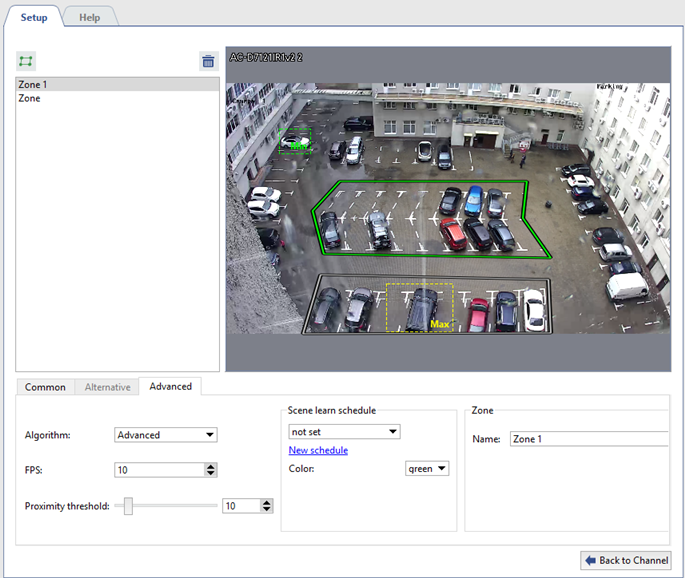Click the New schedule link
This screenshot has height=578, width=685.
(x=318, y=451)
